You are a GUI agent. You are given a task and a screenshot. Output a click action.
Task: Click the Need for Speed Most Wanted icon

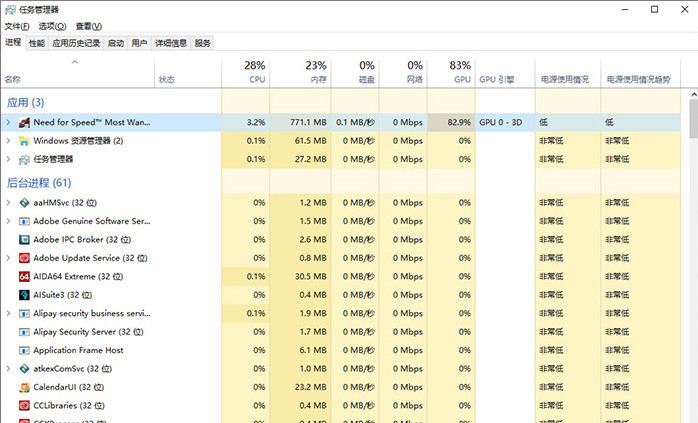click(24, 122)
